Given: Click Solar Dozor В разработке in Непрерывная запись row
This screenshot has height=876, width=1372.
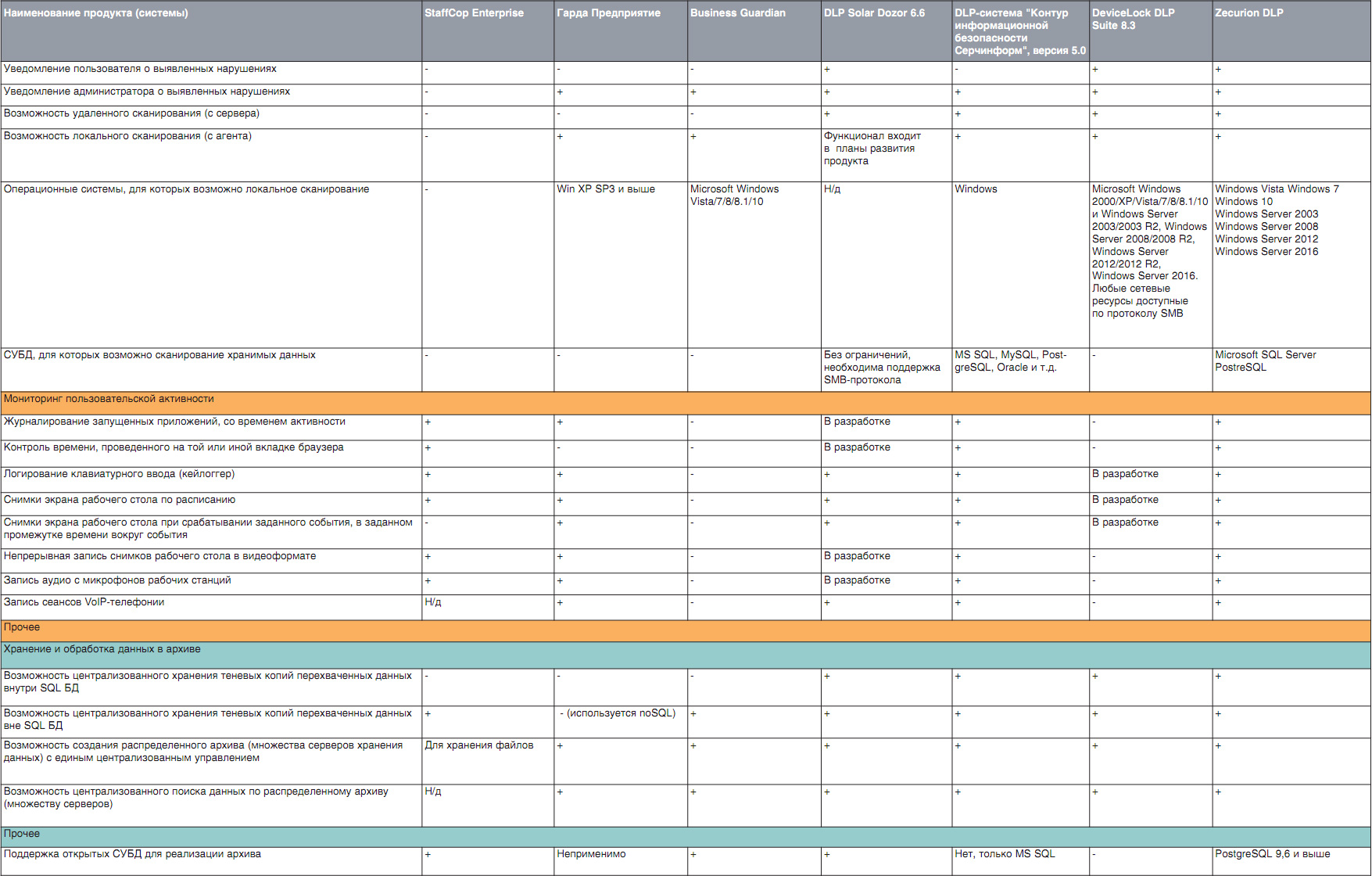Looking at the screenshot, I should click(x=887, y=561).
